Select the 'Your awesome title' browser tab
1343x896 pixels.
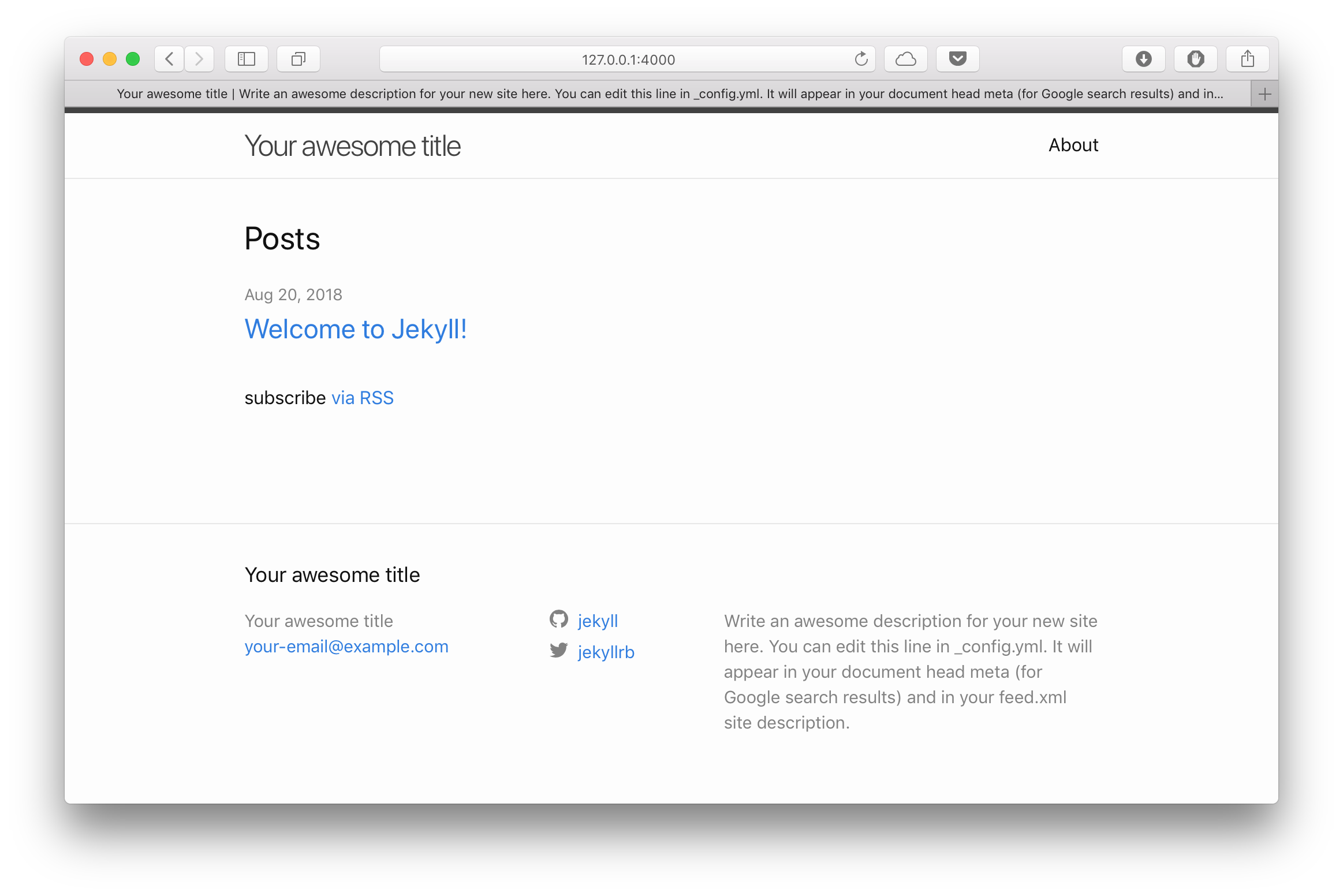tap(658, 94)
